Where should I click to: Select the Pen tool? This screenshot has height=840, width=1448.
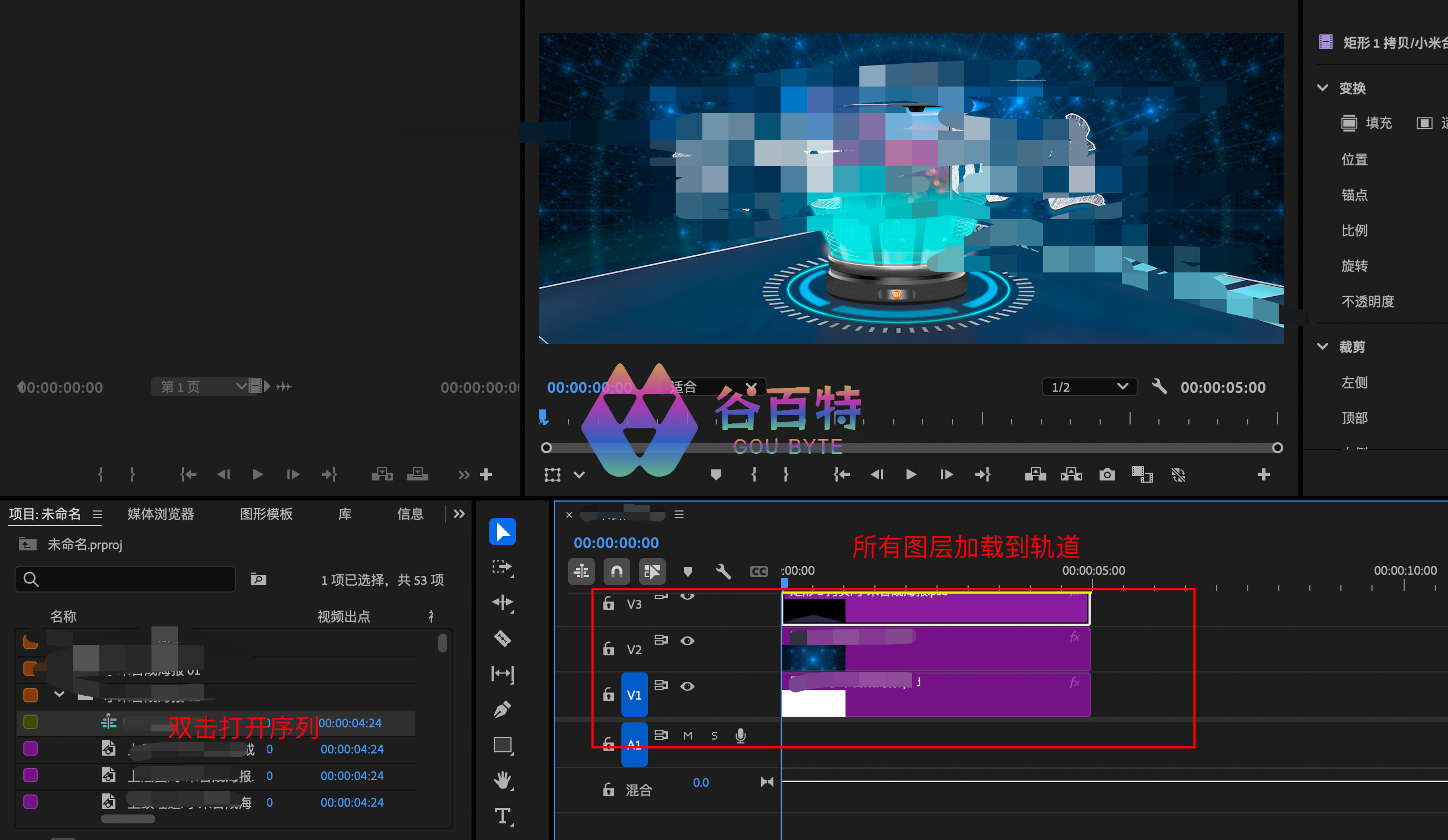coord(502,709)
